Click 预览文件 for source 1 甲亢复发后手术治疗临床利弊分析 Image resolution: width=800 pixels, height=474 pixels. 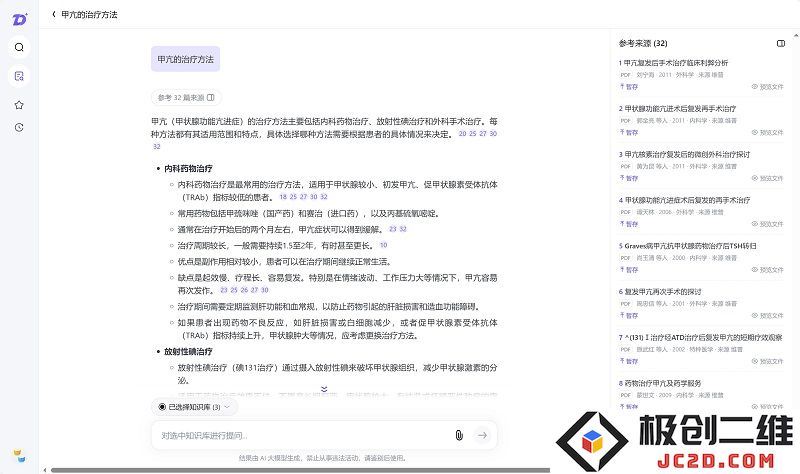tap(767, 87)
